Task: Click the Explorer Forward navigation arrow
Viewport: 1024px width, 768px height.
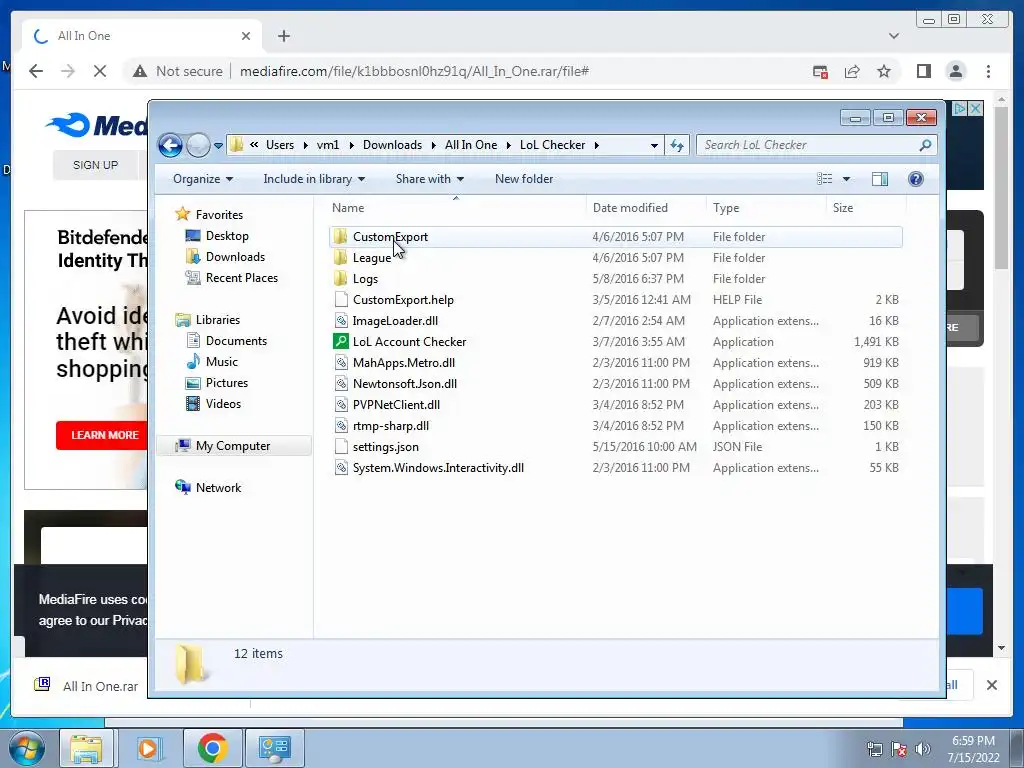Action: click(x=198, y=145)
